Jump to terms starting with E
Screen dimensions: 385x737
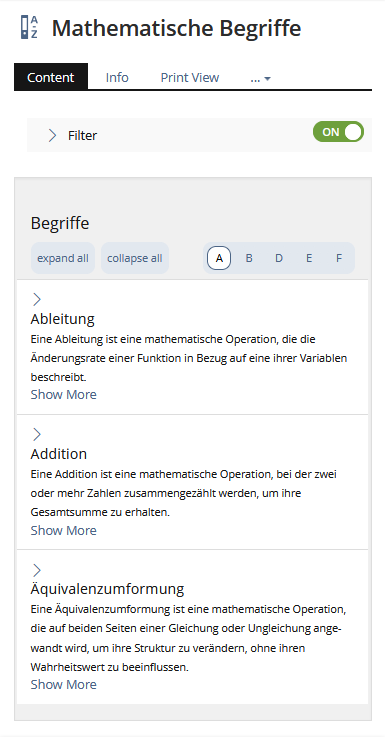309,258
